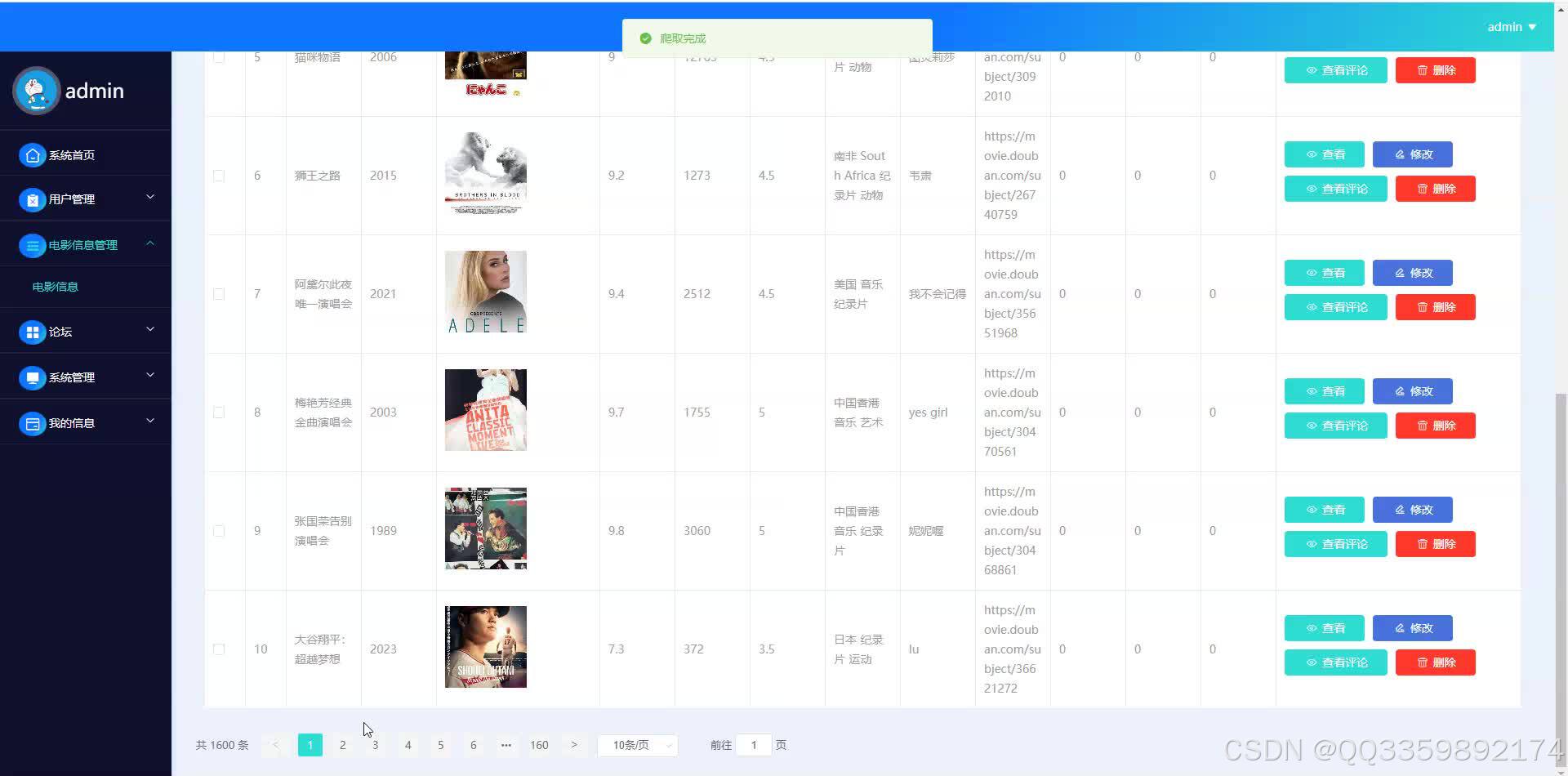This screenshot has width=1568, height=776.
Task: Collapse the 电影信息管理 menu chevron
Action: [x=150, y=243]
